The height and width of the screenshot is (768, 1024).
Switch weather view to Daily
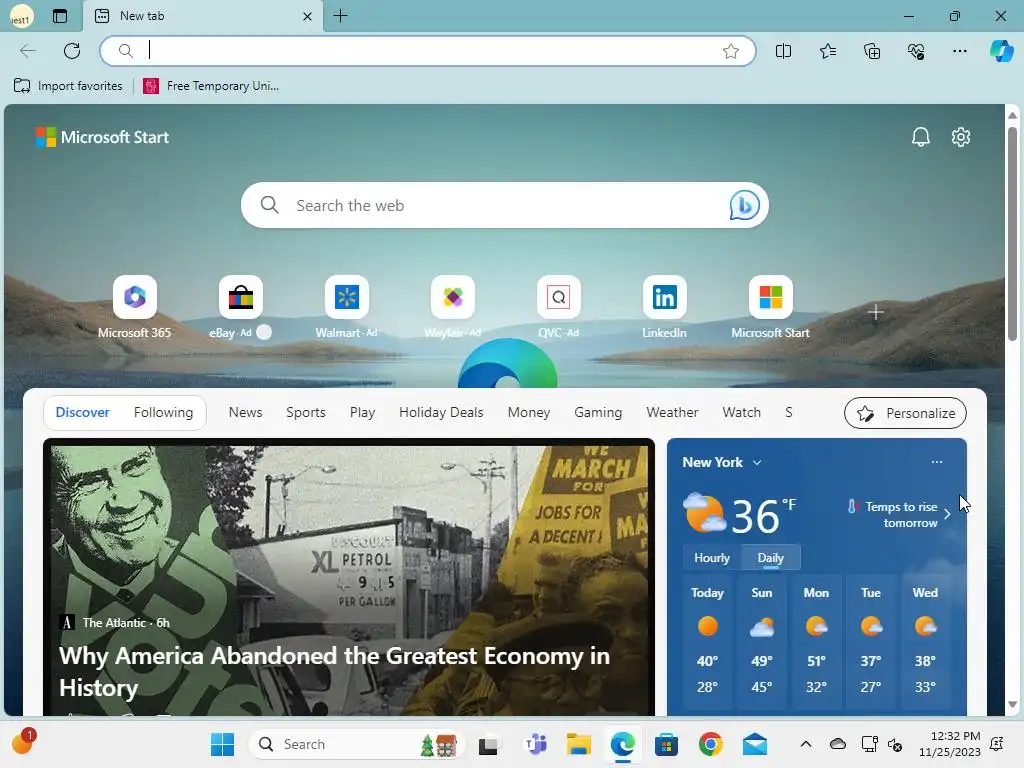(x=770, y=558)
